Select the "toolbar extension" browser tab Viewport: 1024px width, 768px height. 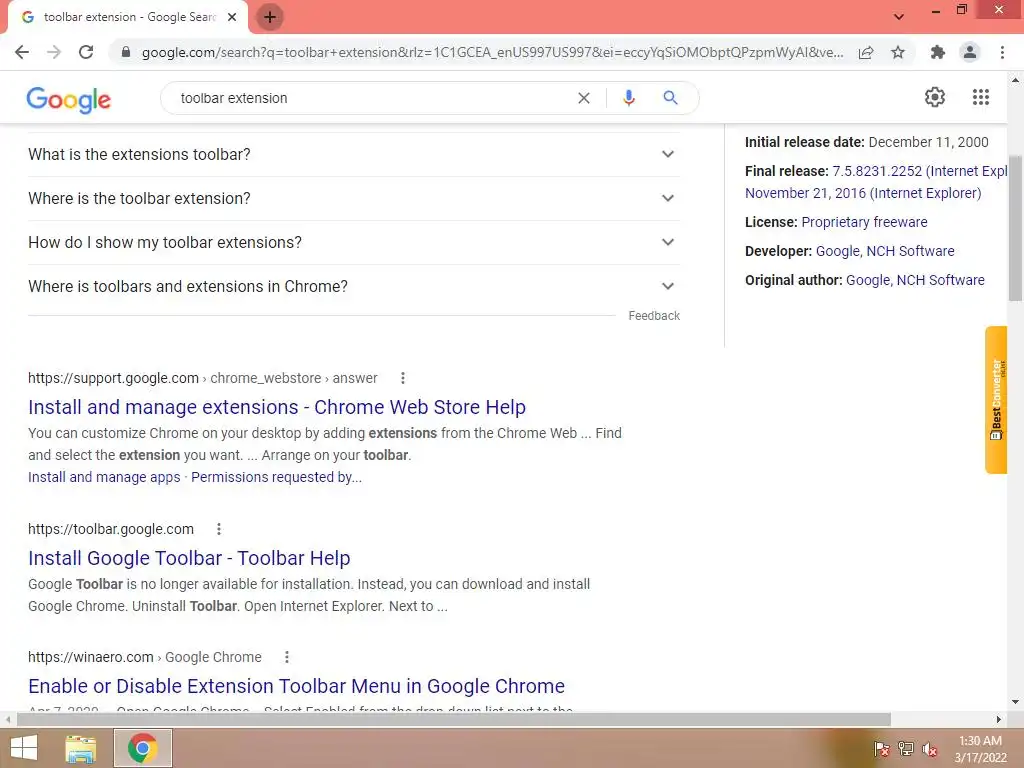(x=129, y=18)
